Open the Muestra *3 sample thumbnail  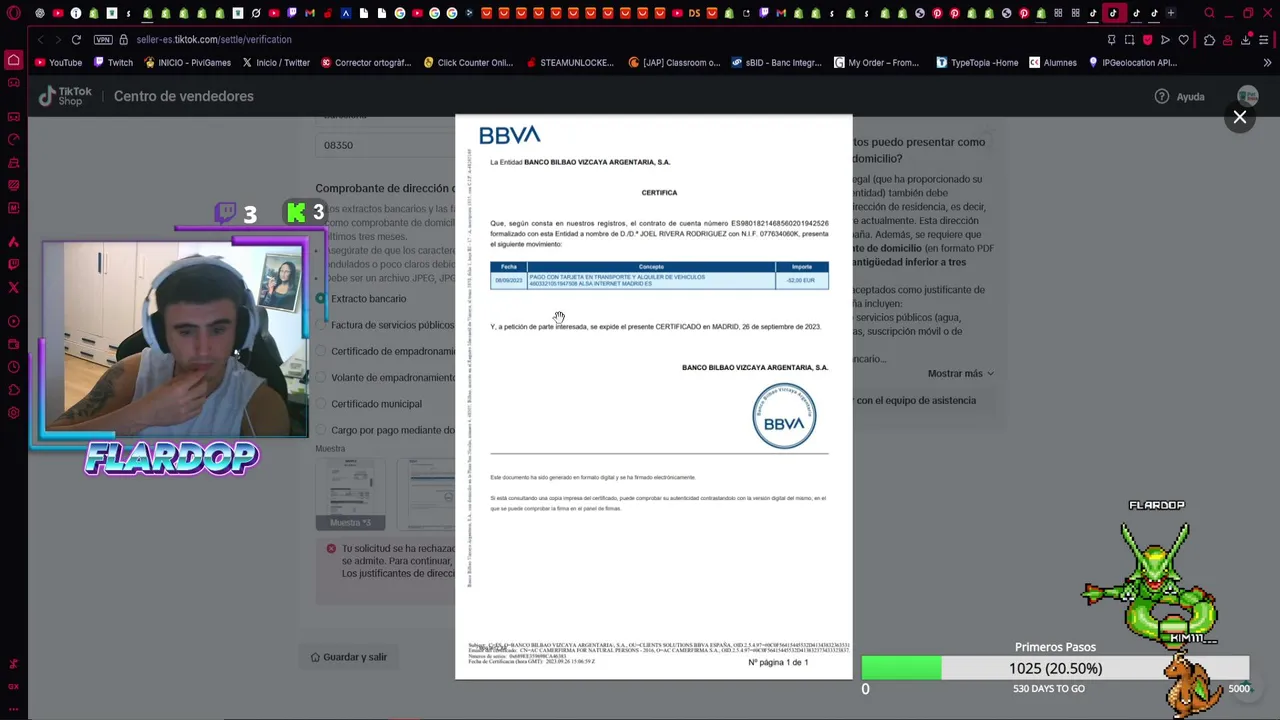[x=351, y=494]
